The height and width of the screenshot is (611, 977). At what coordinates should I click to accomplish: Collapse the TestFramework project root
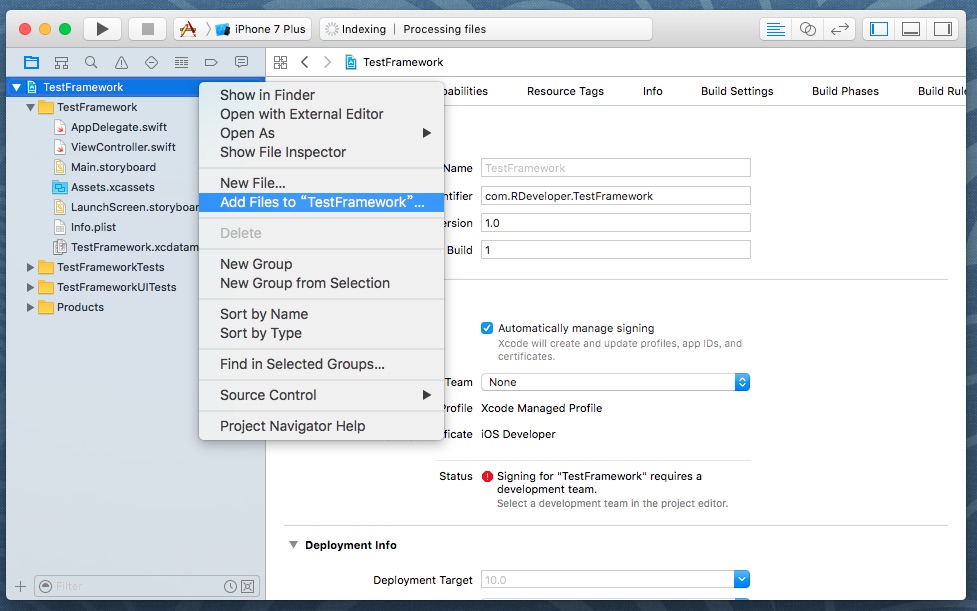[17, 87]
